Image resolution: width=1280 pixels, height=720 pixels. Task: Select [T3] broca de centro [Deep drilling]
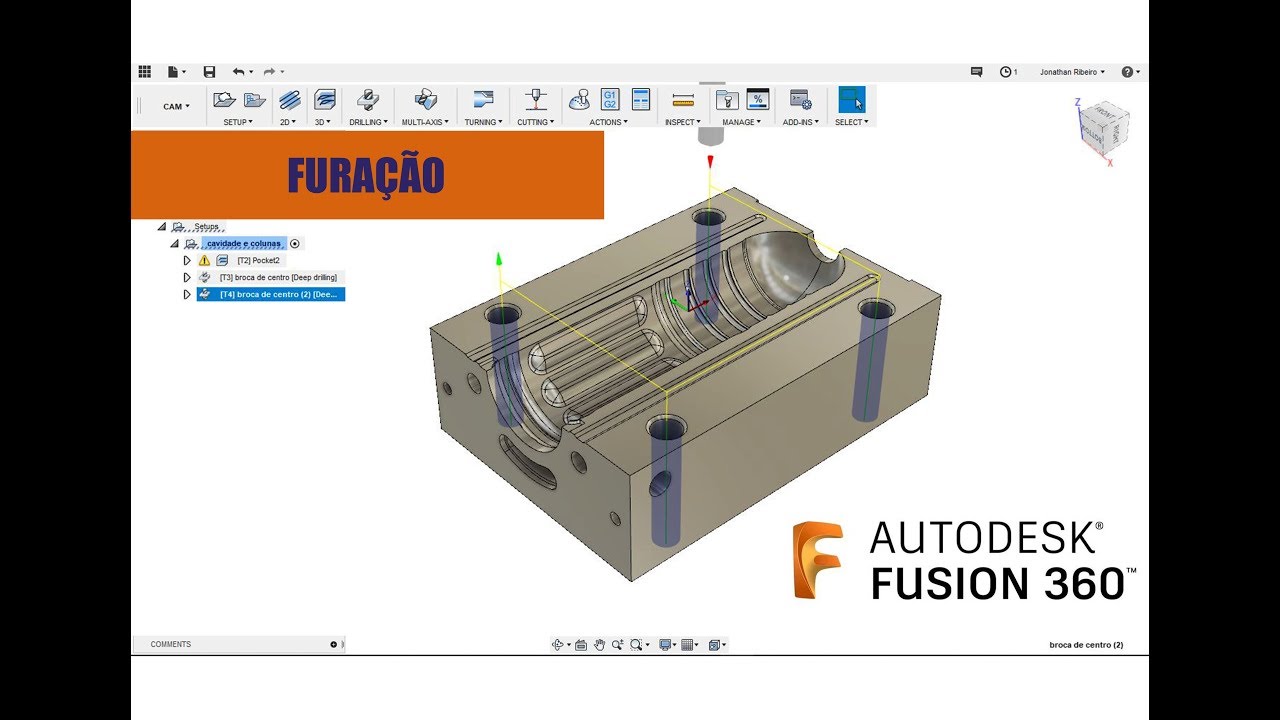click(278, 277)
